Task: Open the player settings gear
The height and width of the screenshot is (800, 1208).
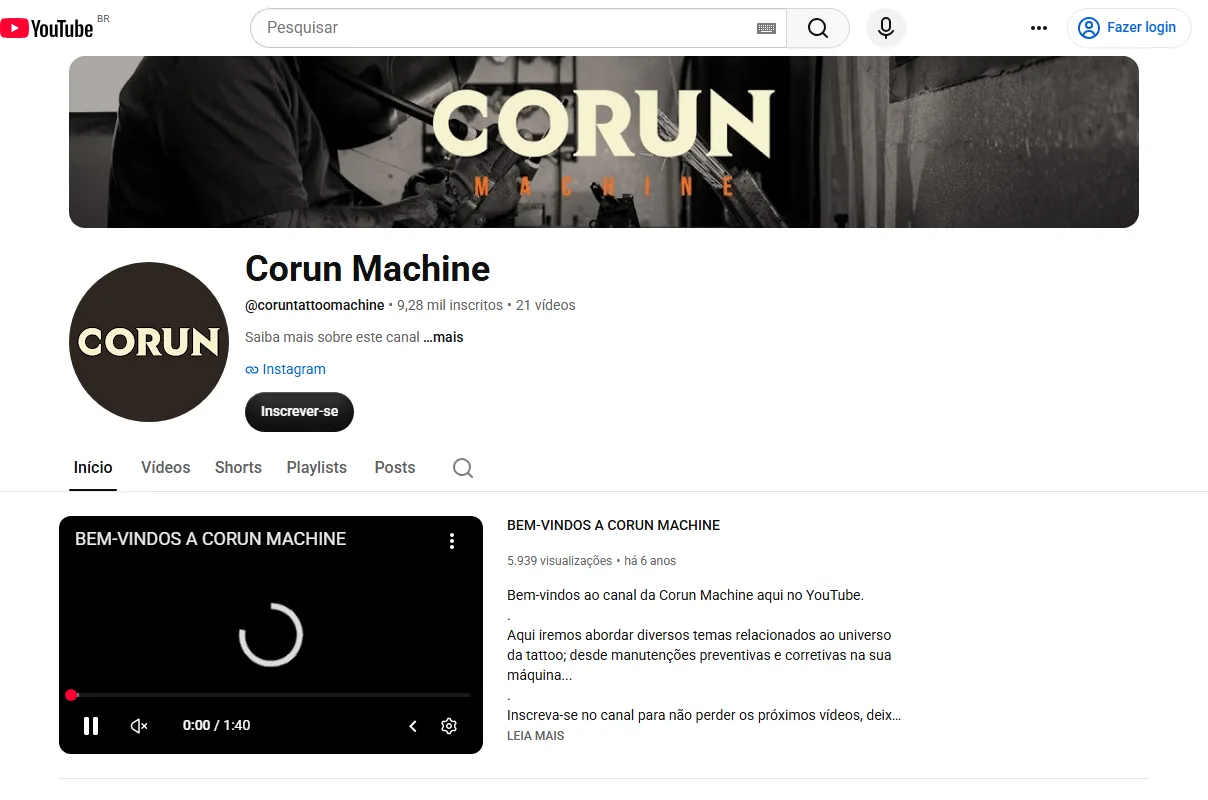Action: tap(449, 726)
